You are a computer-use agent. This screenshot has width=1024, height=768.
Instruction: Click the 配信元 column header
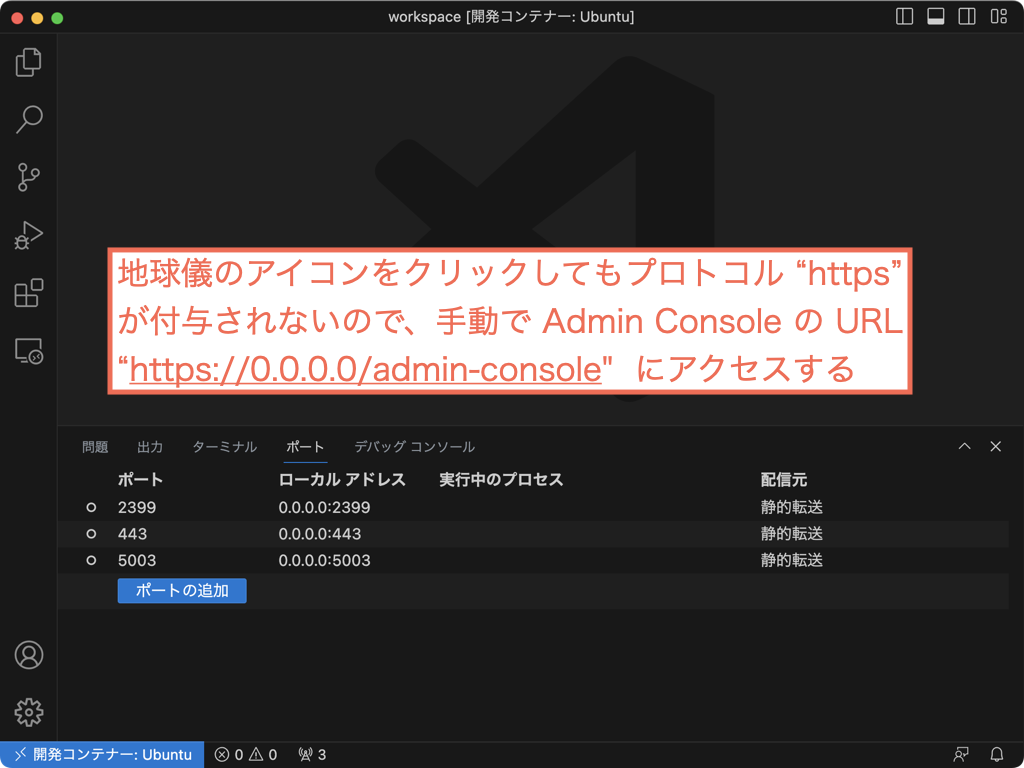(x=784, y=480)
